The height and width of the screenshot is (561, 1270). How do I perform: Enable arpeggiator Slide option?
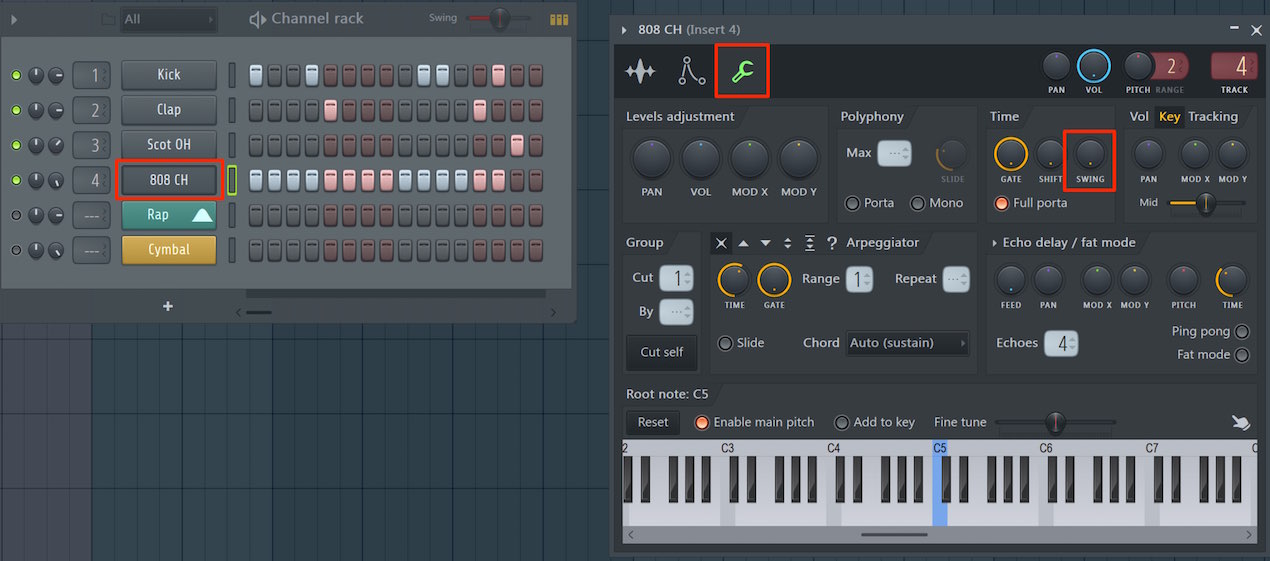[725, 343]
